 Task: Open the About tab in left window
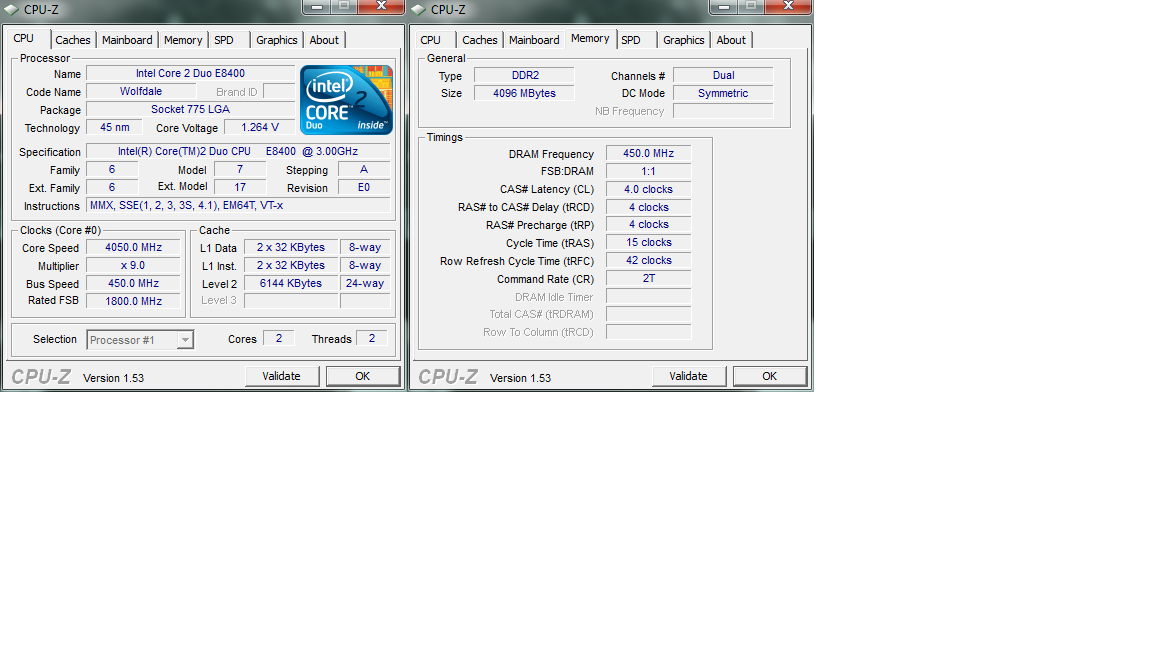point(324,40)
